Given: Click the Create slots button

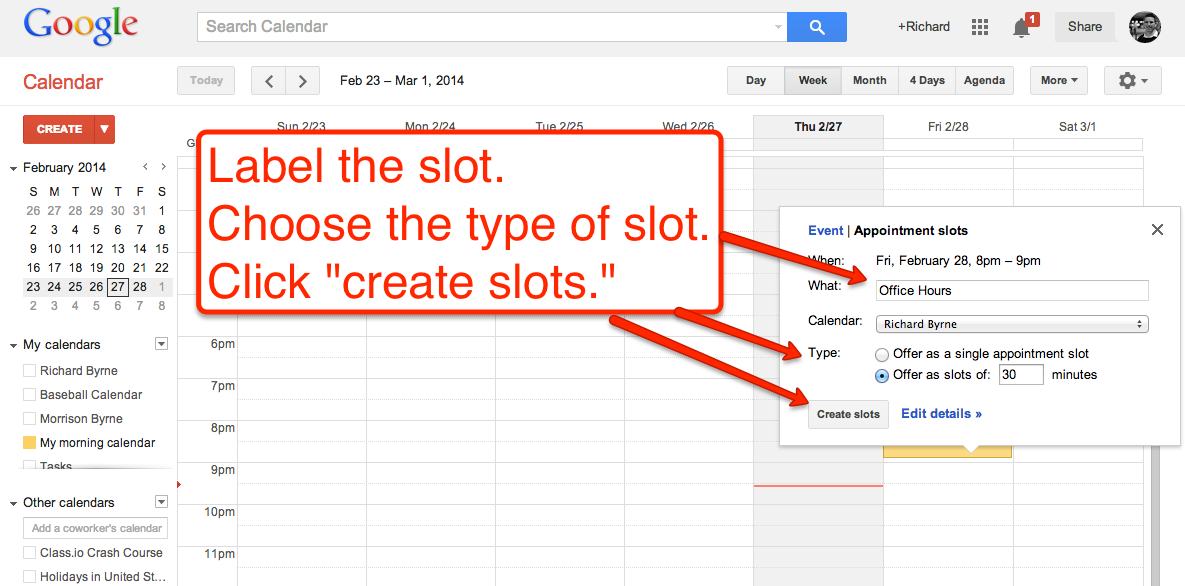Looking at the screenshot, I should coord(848,414).
